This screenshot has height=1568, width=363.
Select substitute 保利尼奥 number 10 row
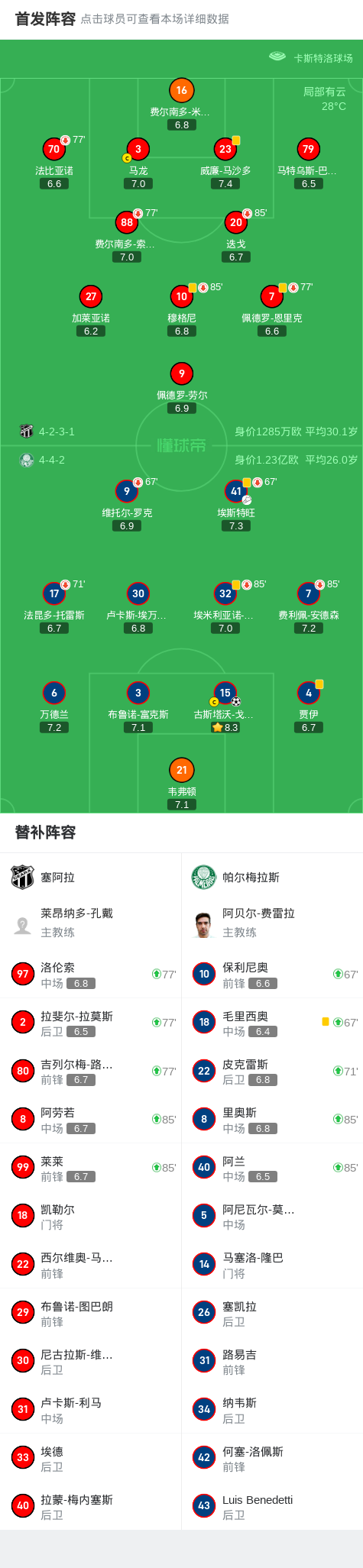272,974
